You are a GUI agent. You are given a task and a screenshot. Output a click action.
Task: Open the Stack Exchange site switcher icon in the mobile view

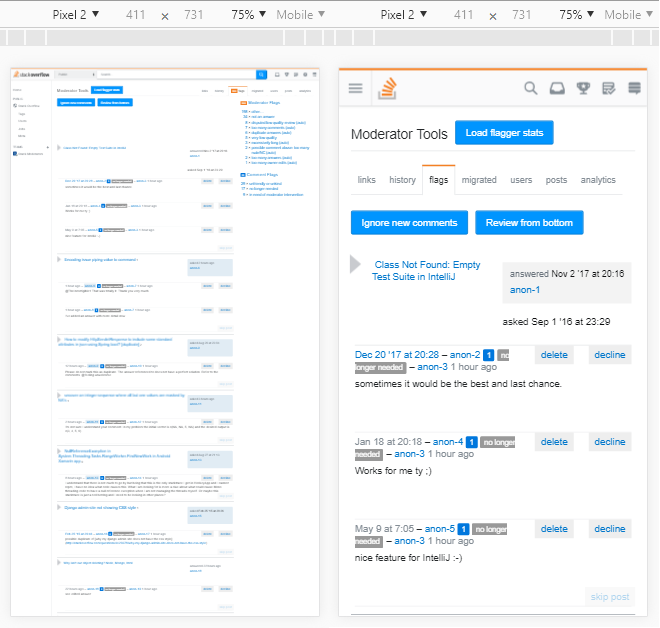click(x=634, y=88)
